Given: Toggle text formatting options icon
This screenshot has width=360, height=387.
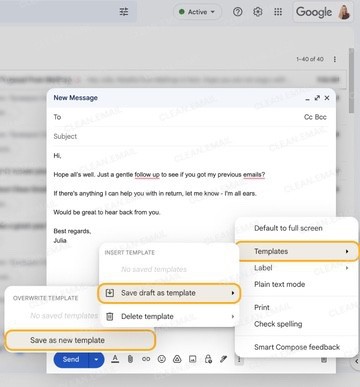Looking at the screenshot, I should tap(115, 359).
